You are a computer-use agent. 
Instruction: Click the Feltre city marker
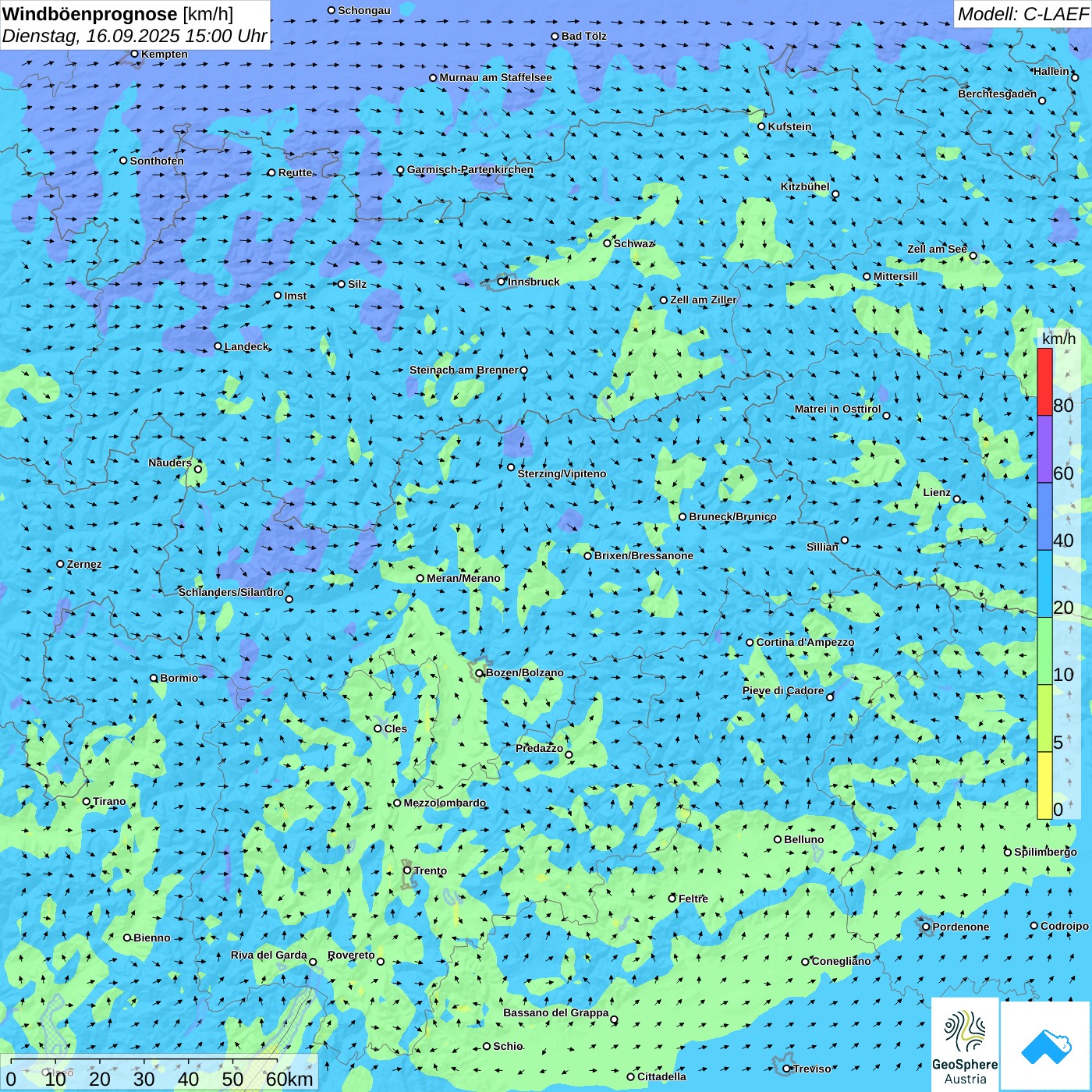point(672,899)
